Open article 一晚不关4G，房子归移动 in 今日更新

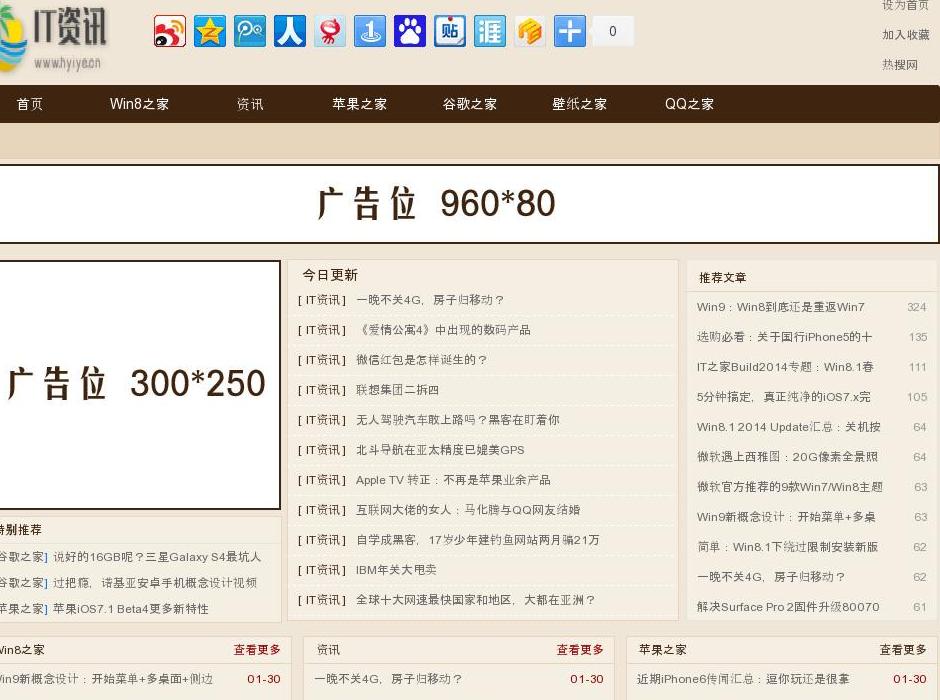pos(430,300)
